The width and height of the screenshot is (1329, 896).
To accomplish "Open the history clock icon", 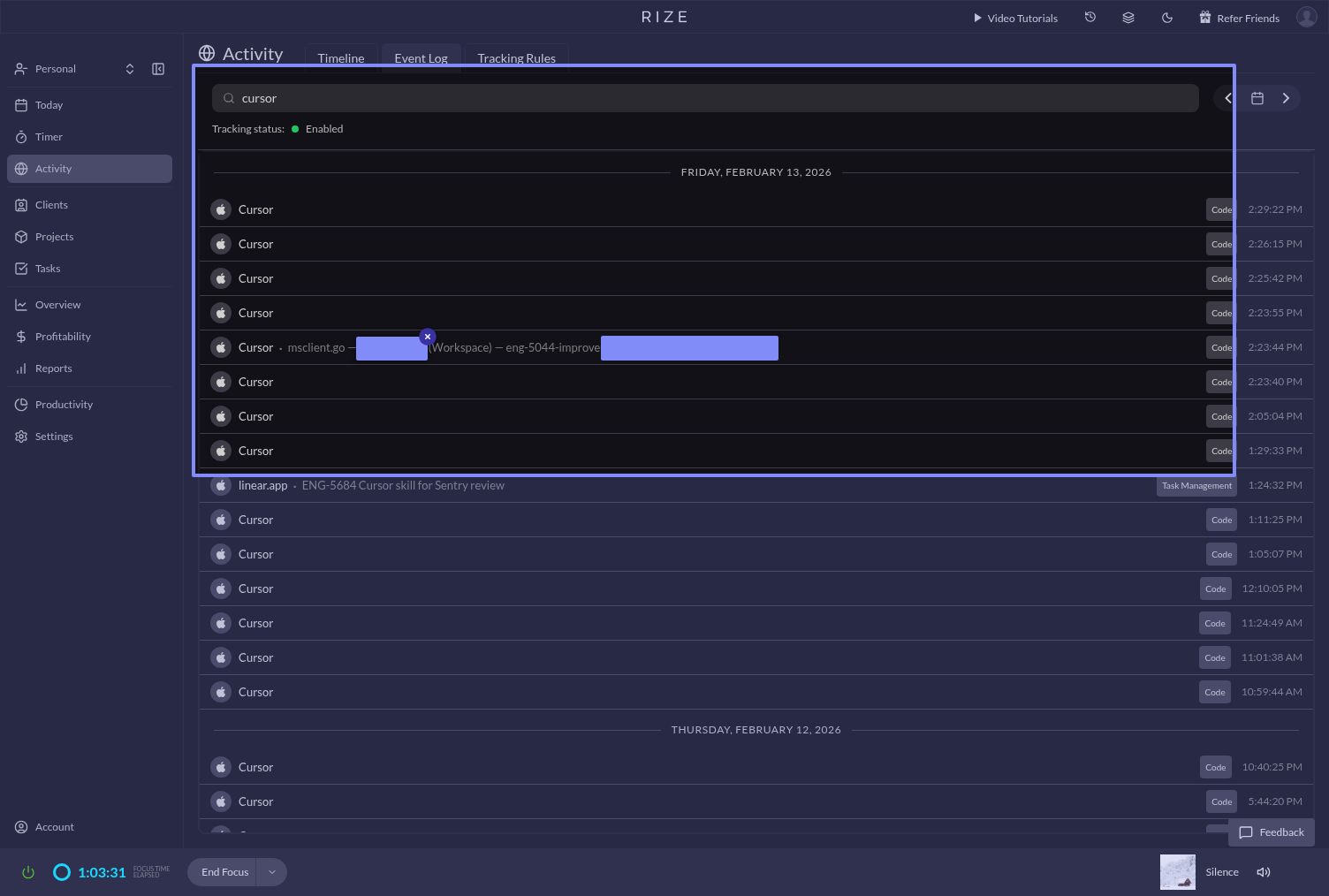I will [x=1090, y=18].
